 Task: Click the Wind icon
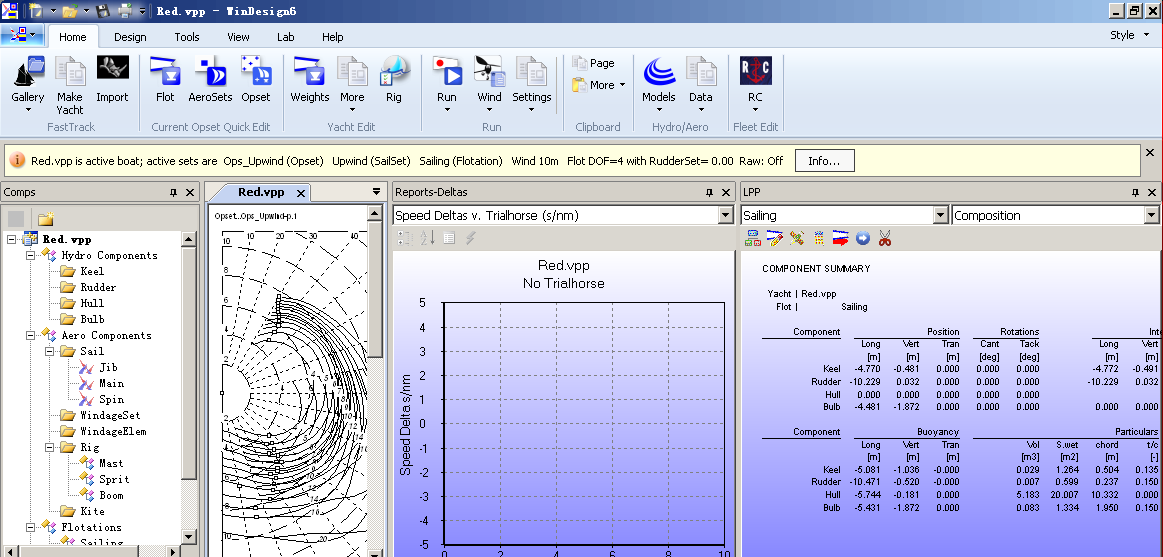(x=490, y=83)
